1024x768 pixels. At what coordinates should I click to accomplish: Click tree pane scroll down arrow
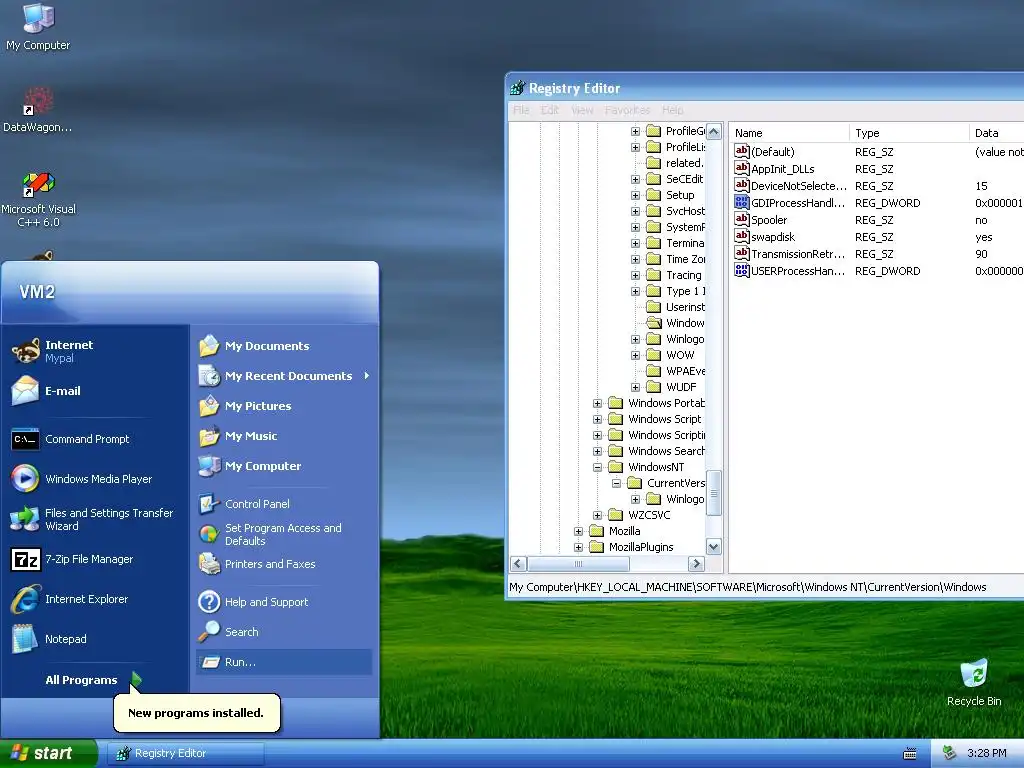pyautogui.click(x=714, y=547)
